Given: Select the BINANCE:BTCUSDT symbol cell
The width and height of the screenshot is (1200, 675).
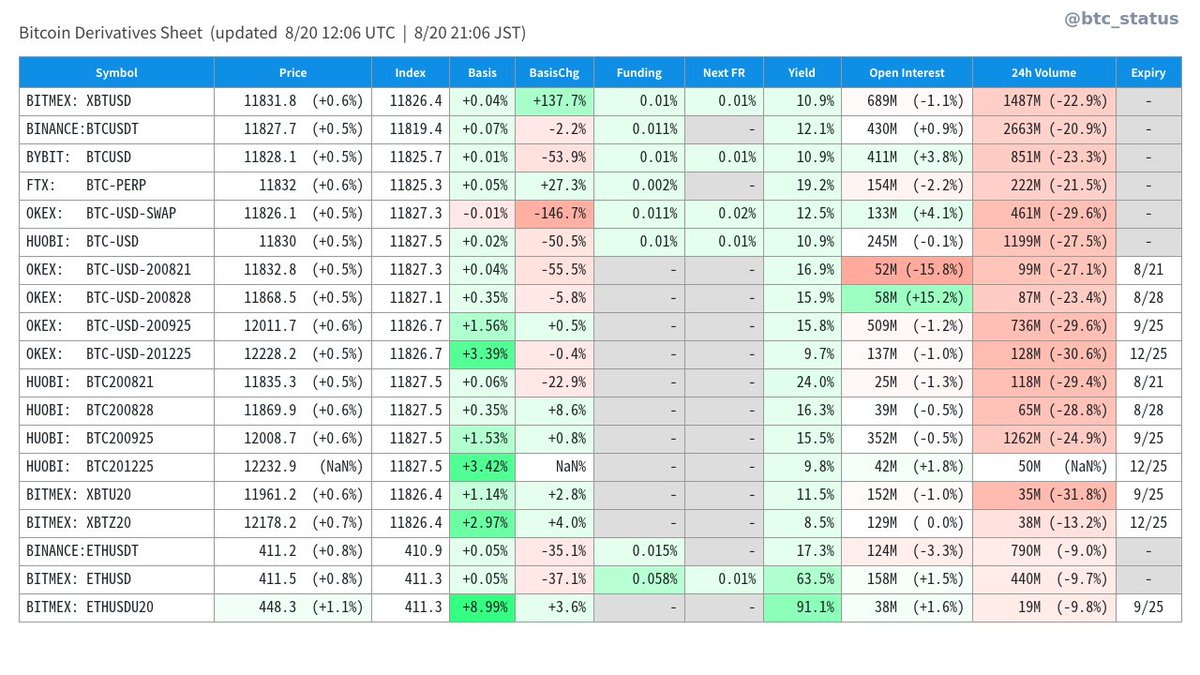Looking at the screenshot, I should pos(117,129).
